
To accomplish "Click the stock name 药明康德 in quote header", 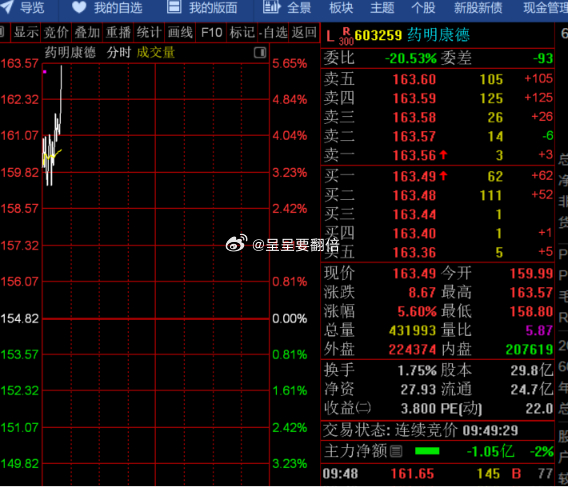I will coord(438,35).
